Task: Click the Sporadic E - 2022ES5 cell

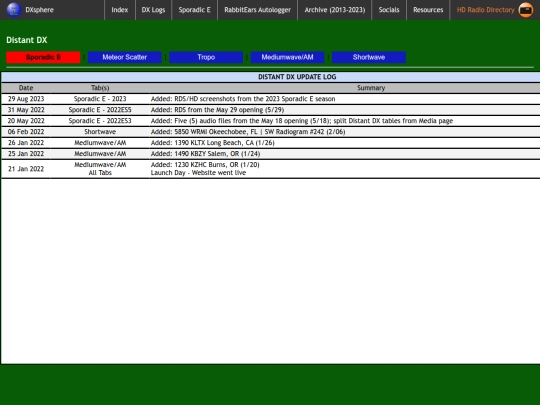Action: pyautogui.click(x=100, y=110)
